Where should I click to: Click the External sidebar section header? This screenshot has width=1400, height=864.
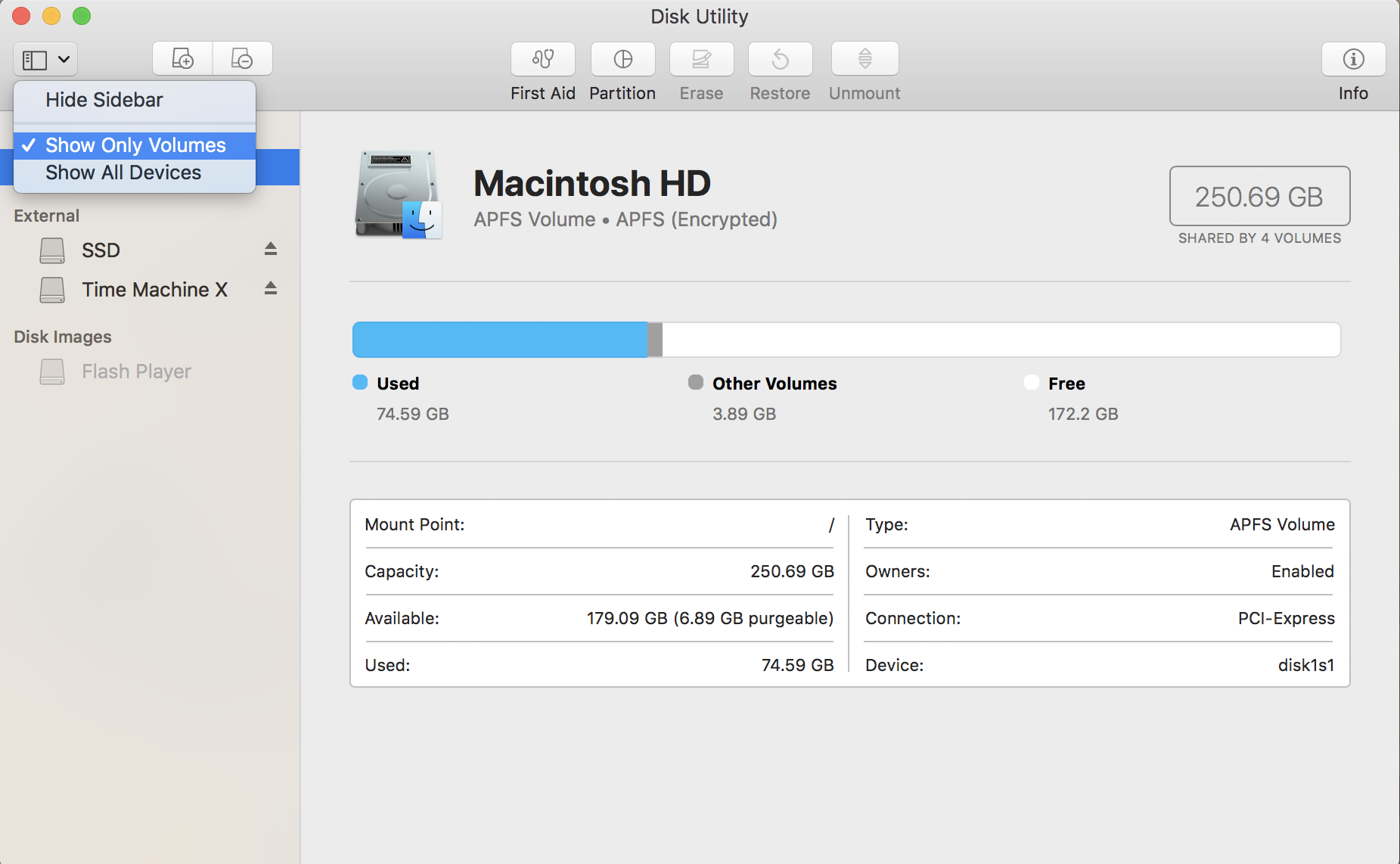point(46,216)
